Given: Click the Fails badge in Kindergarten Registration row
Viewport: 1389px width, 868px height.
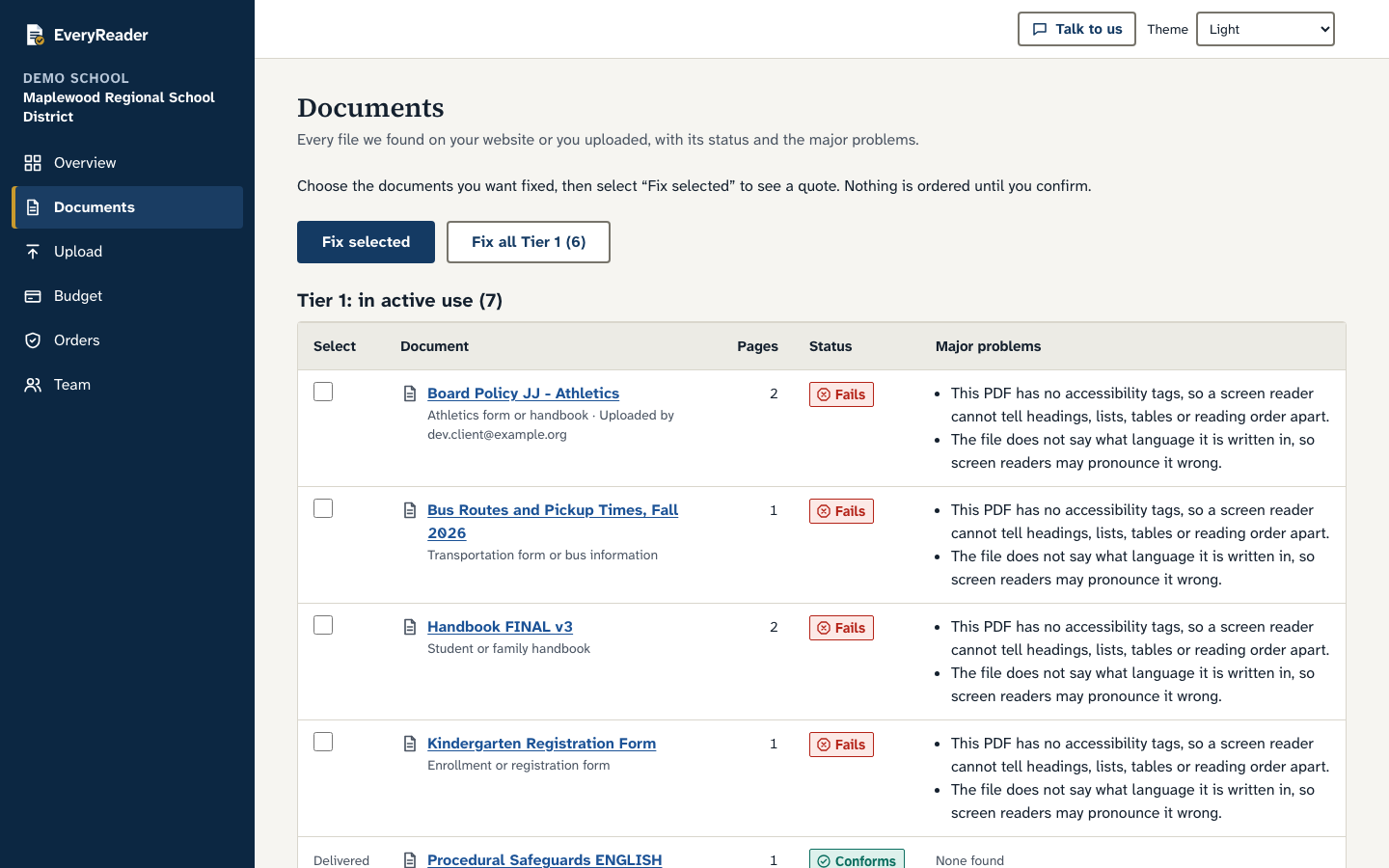Looking at the screenshot, I should pyautogui.click(x=841, y=745).
